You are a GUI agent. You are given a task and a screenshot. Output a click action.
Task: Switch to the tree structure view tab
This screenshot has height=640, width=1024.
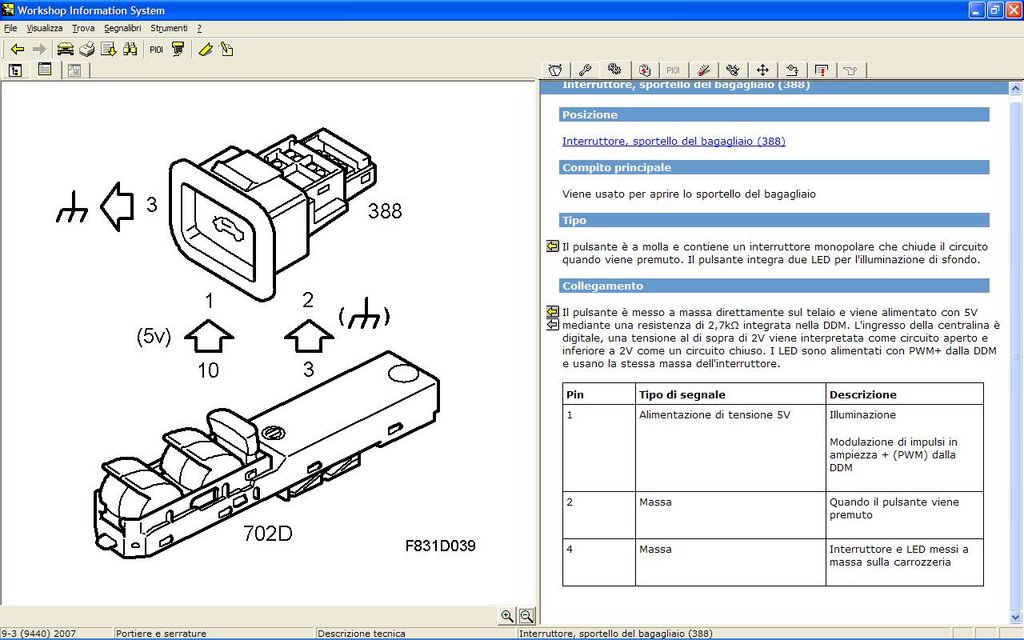tap(16, 70)
